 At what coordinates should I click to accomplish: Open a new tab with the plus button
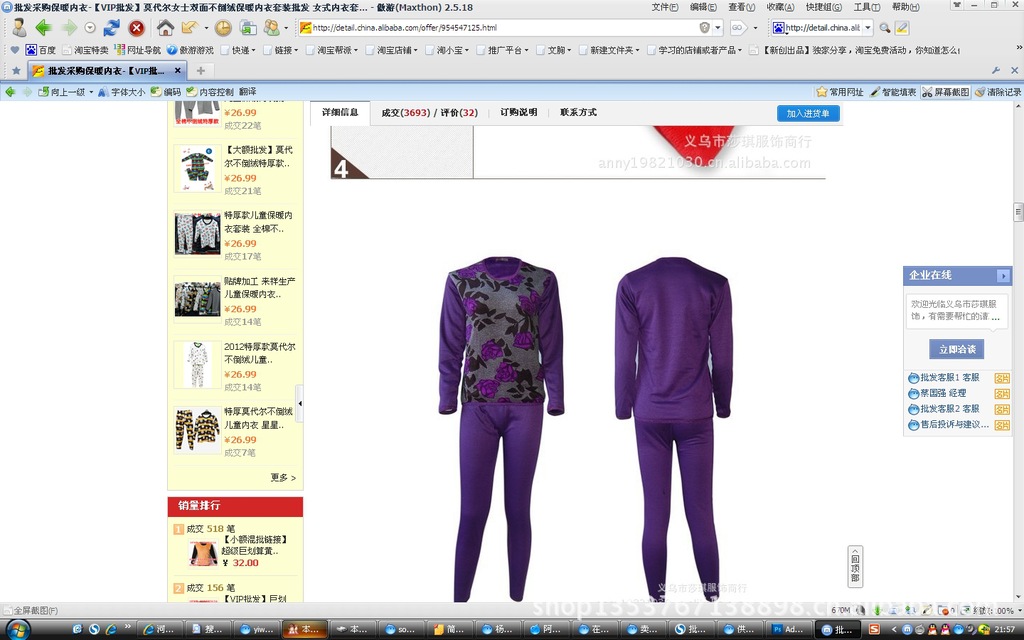pos(201,71)
